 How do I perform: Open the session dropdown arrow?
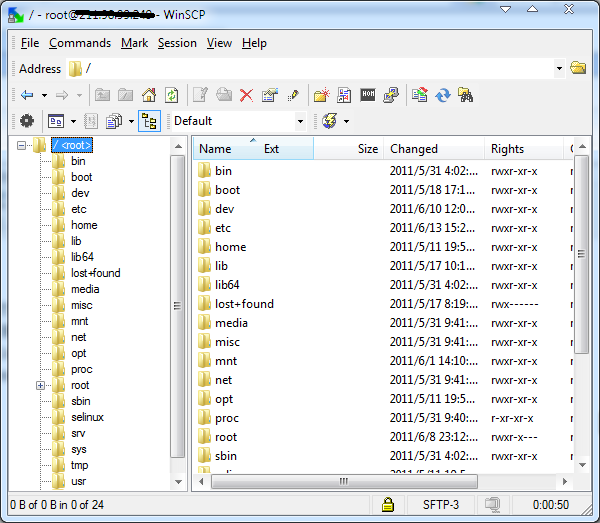click(346, 122)
